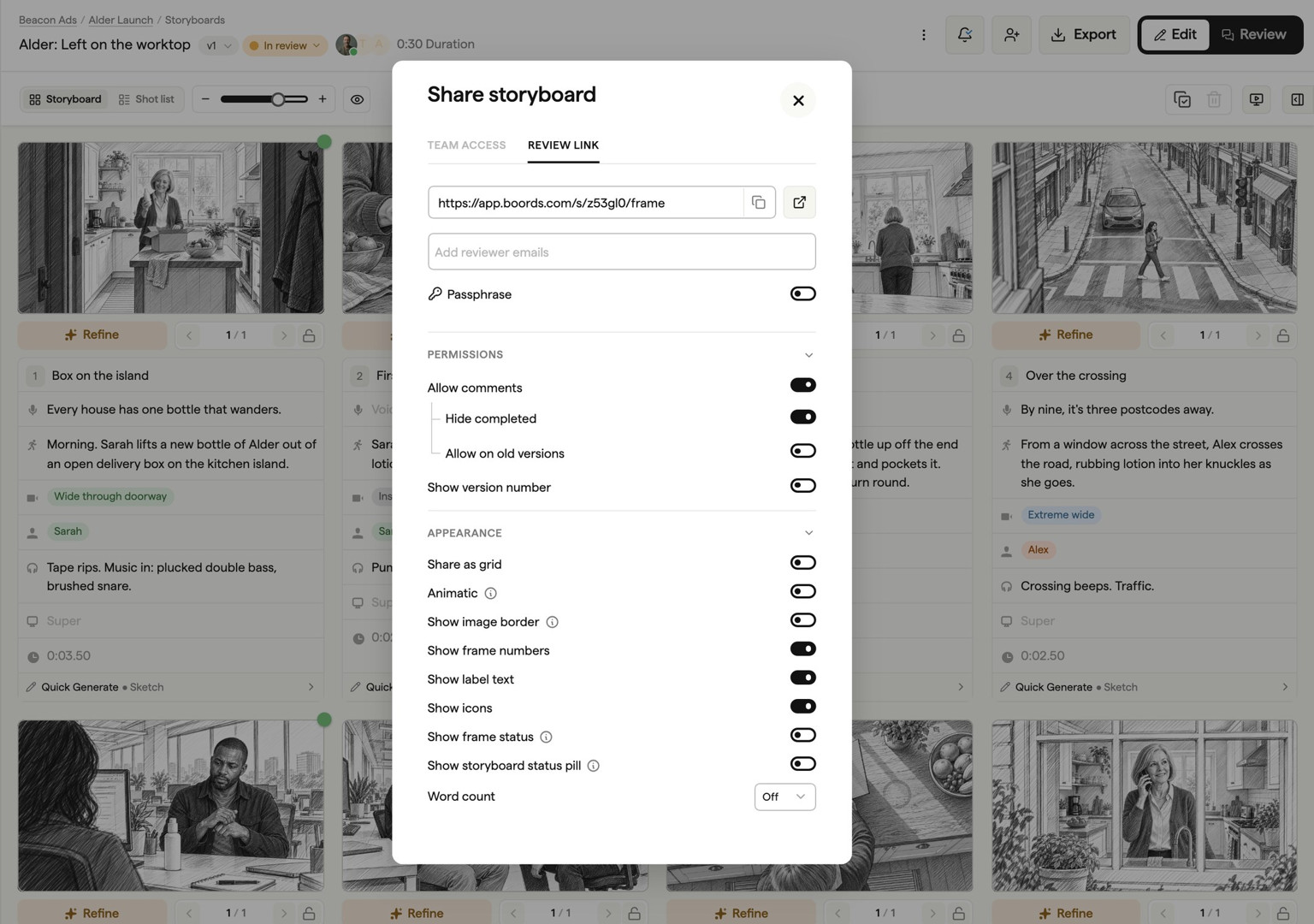Select the Storyboard view tab
The height and width of the screenshot is (924, 1314).
click(65, 99)
